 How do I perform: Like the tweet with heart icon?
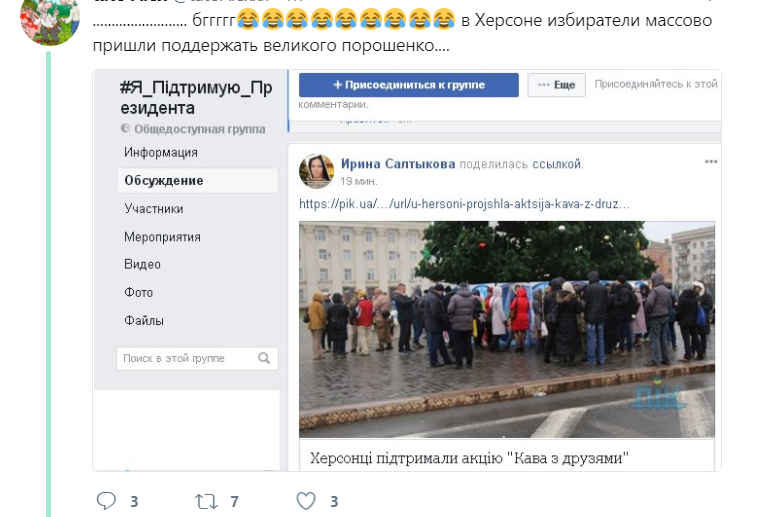306,501
